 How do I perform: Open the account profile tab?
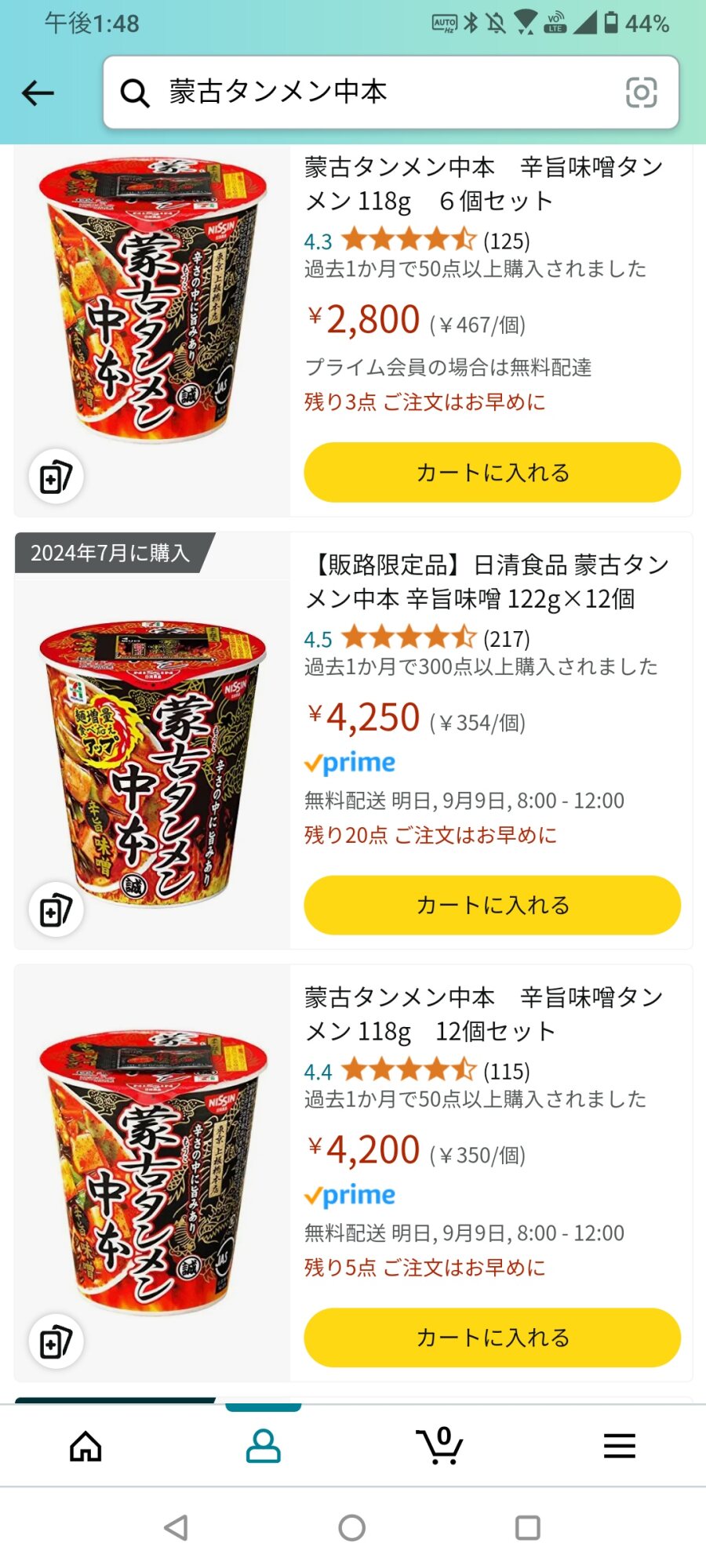tap(263, 1446)
